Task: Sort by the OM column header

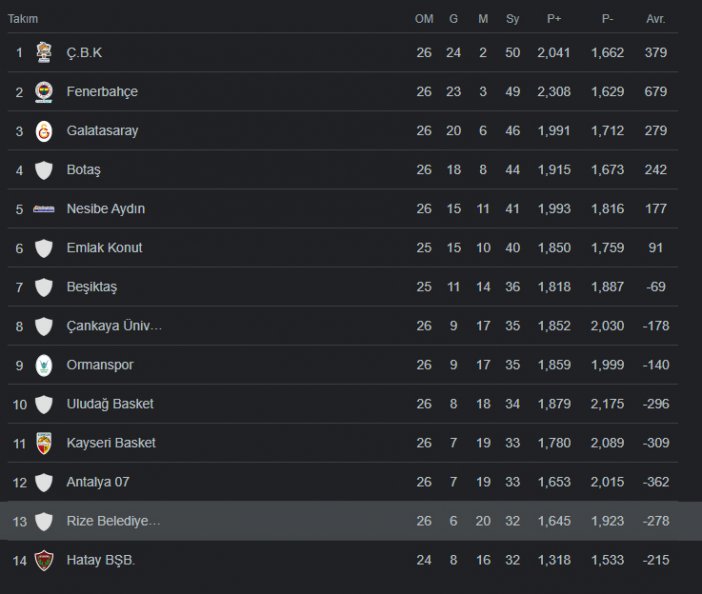Action: click(424, 19)
